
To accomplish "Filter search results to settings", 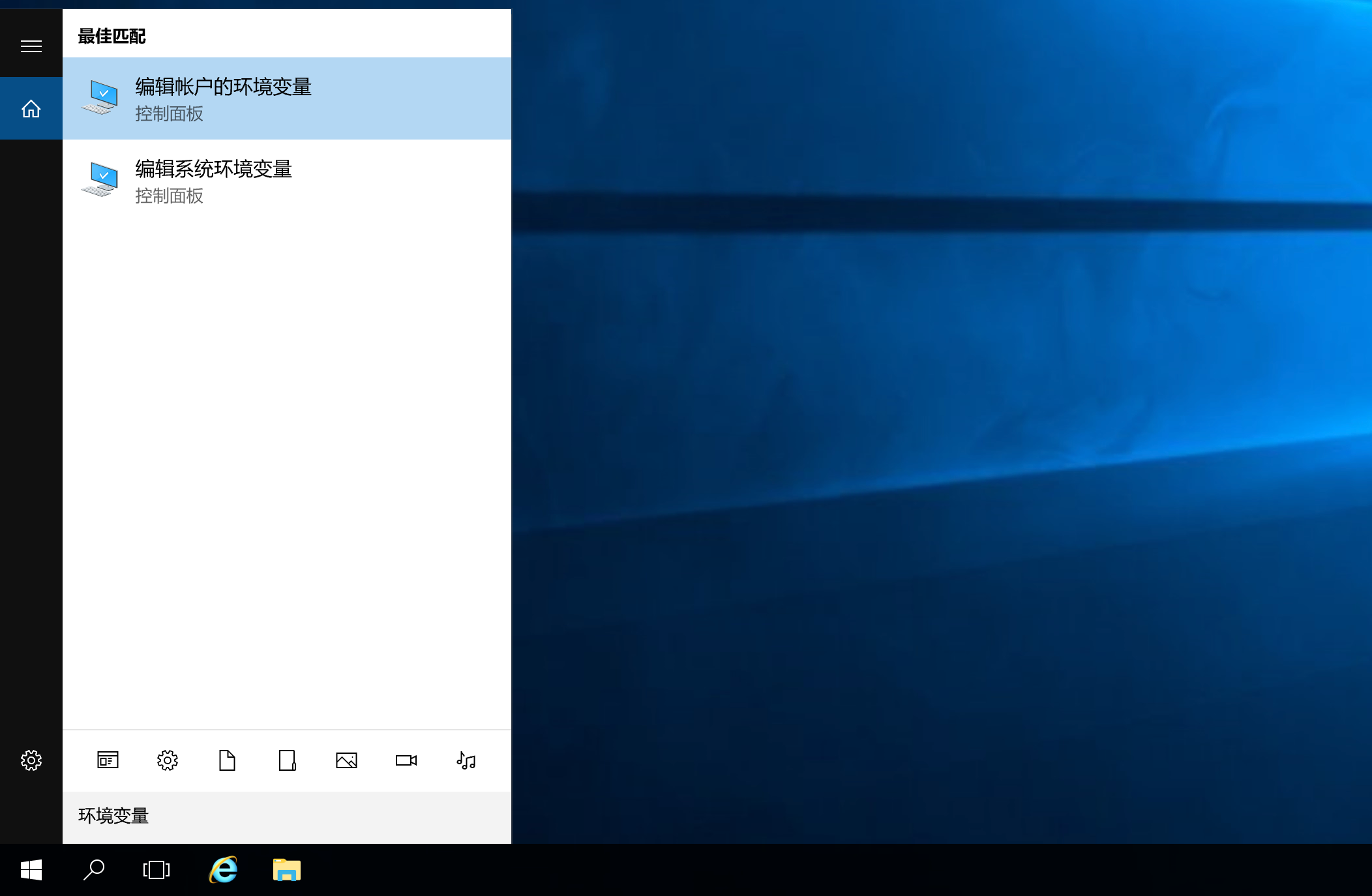I will 167,760.
